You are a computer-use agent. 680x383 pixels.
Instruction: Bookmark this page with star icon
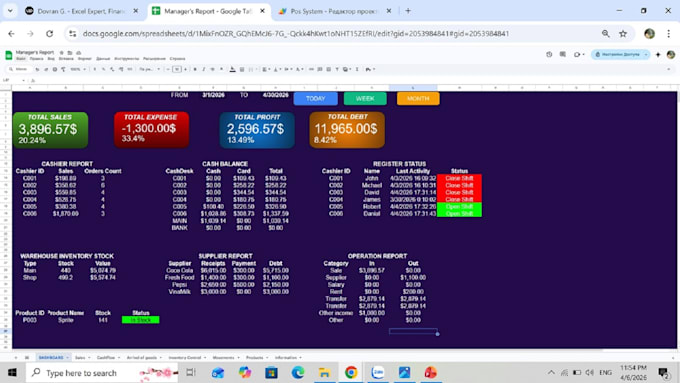pyautogui.click(x=623, y=33)
